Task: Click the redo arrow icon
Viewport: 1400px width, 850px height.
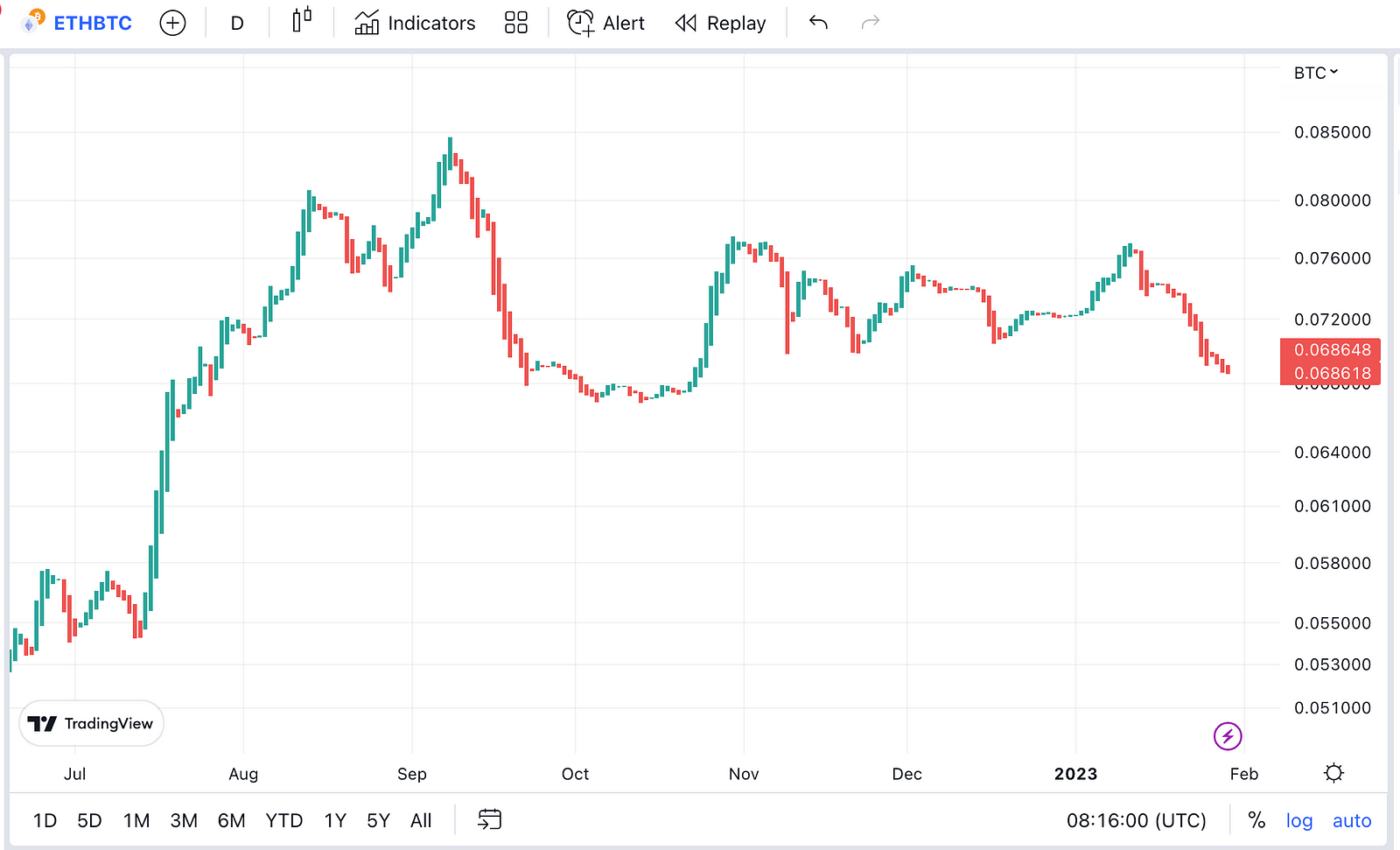Action: pos(870,23)
